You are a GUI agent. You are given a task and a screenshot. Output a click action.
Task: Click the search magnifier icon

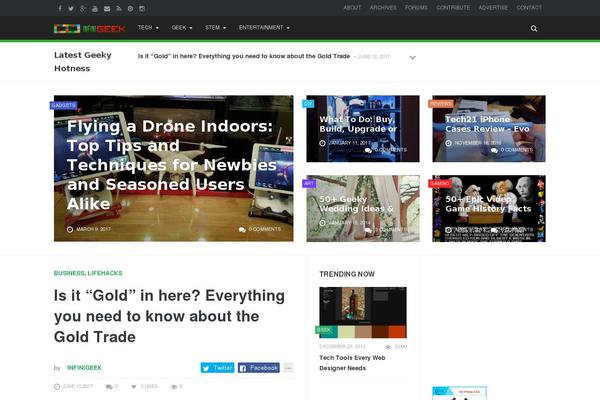click(534, 28)
